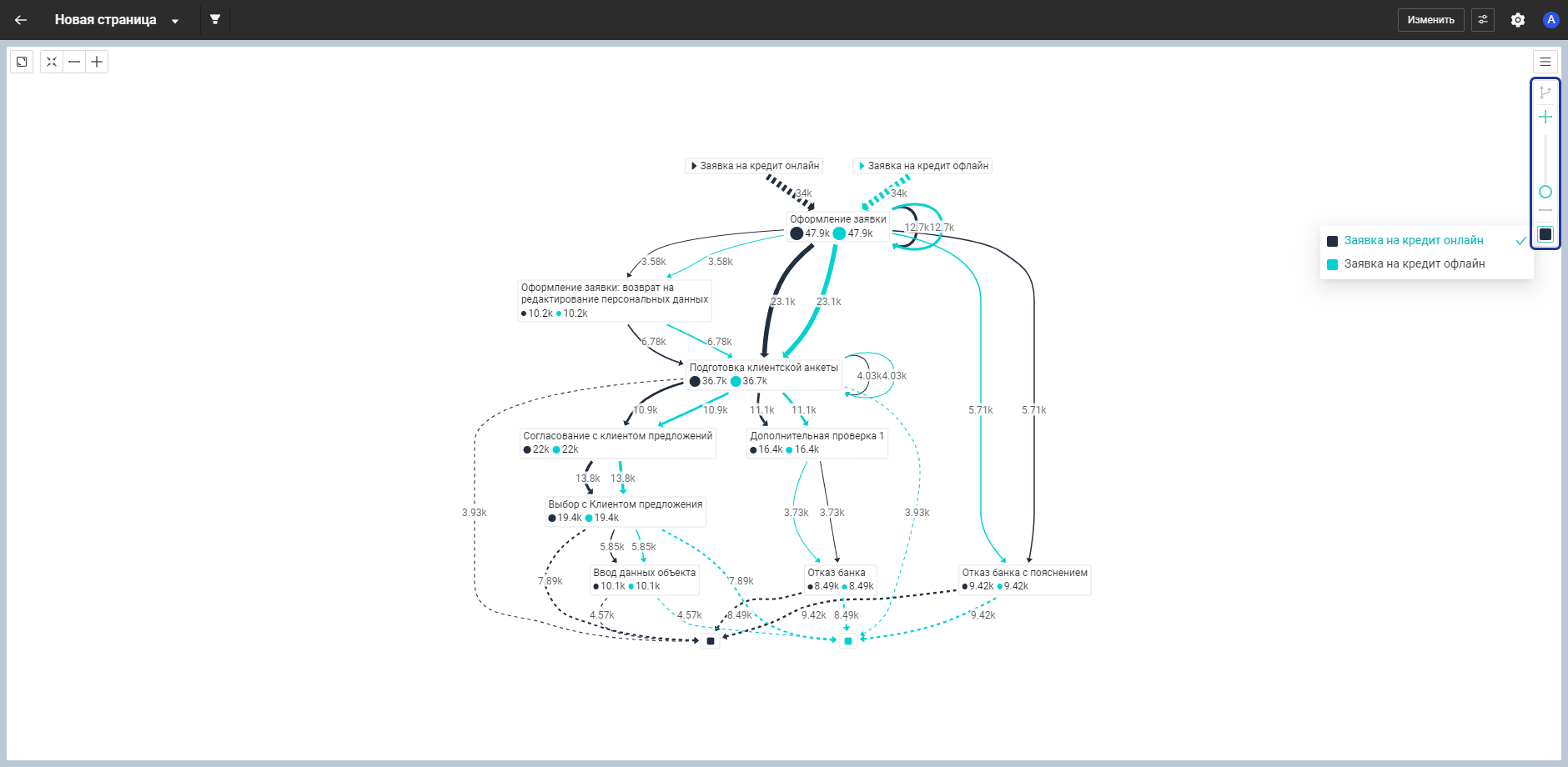Click the dark color swatch button in panel
The height and width of the screenshot is (767, 1568).
click(x=1545, y=234)
